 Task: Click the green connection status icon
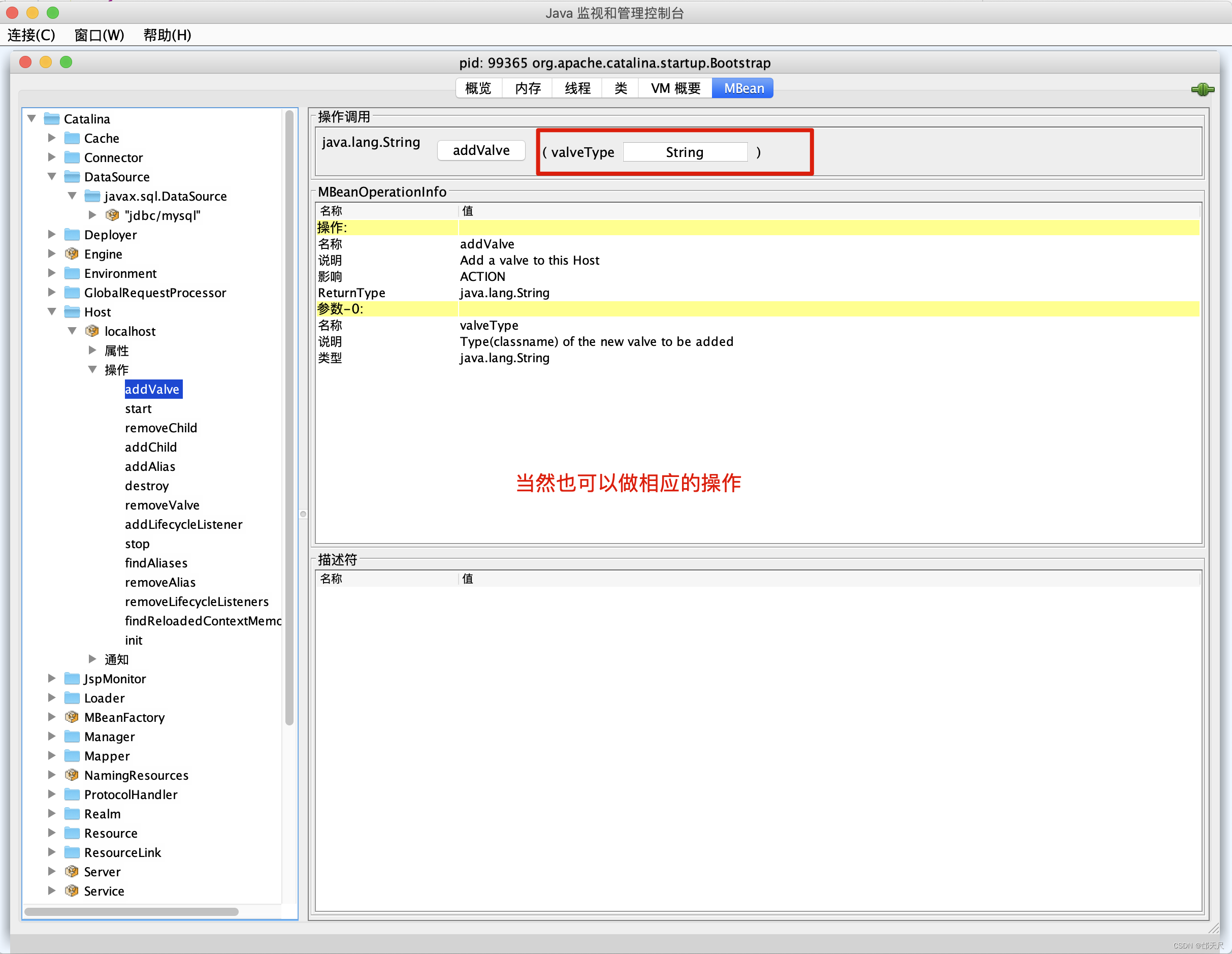1202,89
